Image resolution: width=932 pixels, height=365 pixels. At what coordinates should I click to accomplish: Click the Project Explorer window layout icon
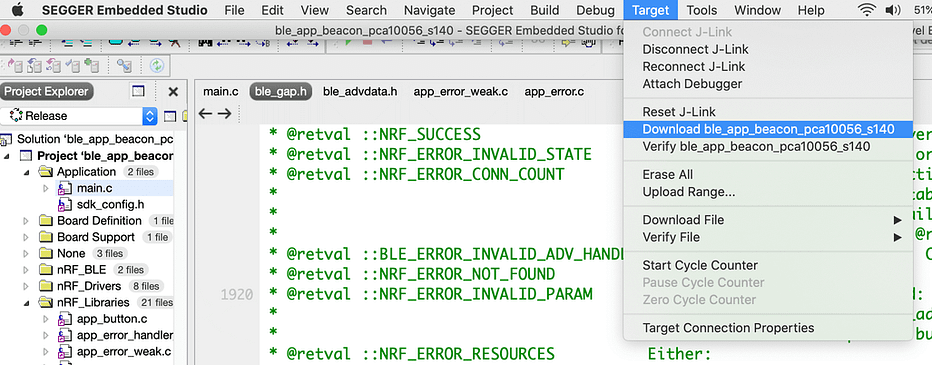tap(138, 92)
